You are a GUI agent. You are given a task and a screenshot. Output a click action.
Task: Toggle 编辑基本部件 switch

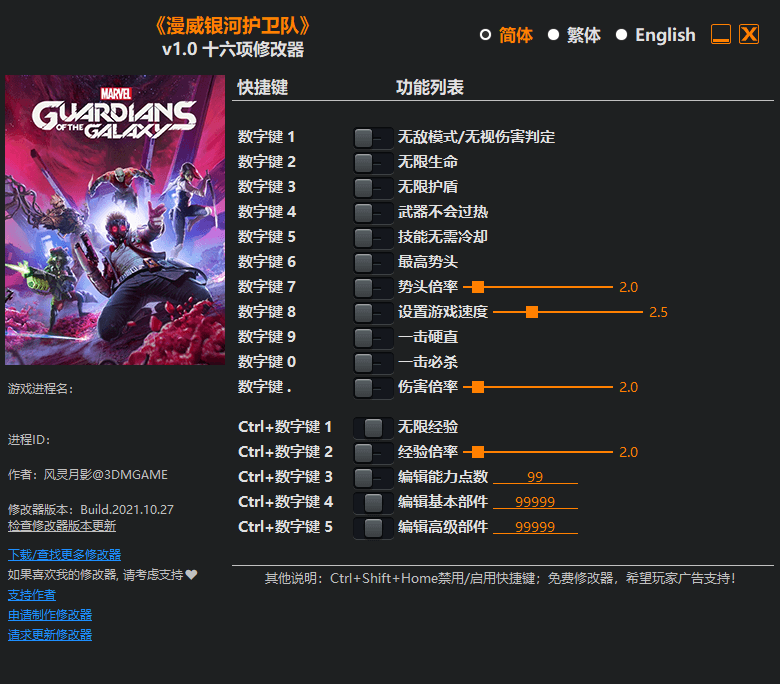pos(373,503)
